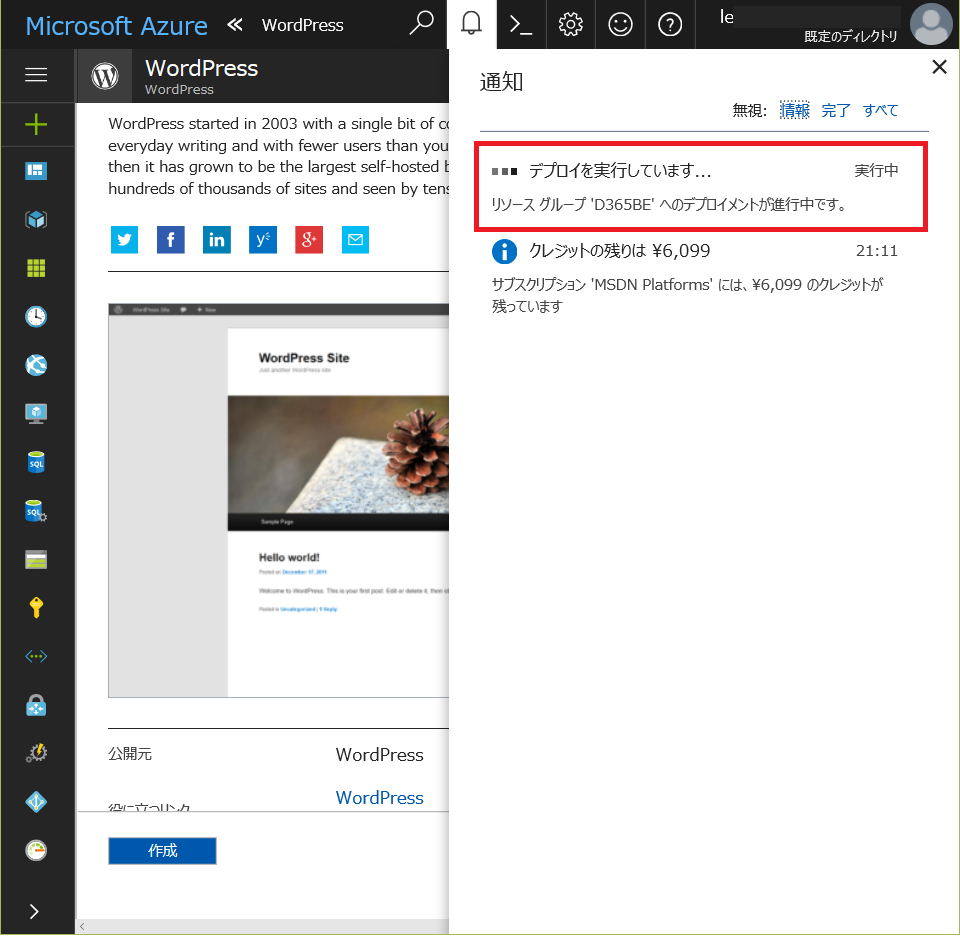Click the 作成 create button
The width and height of the screenshot is (960, 936).
(162, 851)
